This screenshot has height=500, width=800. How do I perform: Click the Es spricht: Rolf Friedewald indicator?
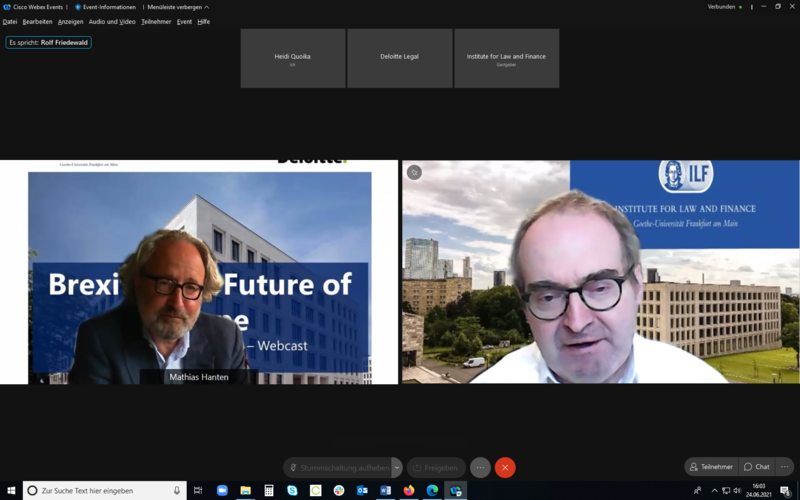pyautogui.click(x=48, y=42)
